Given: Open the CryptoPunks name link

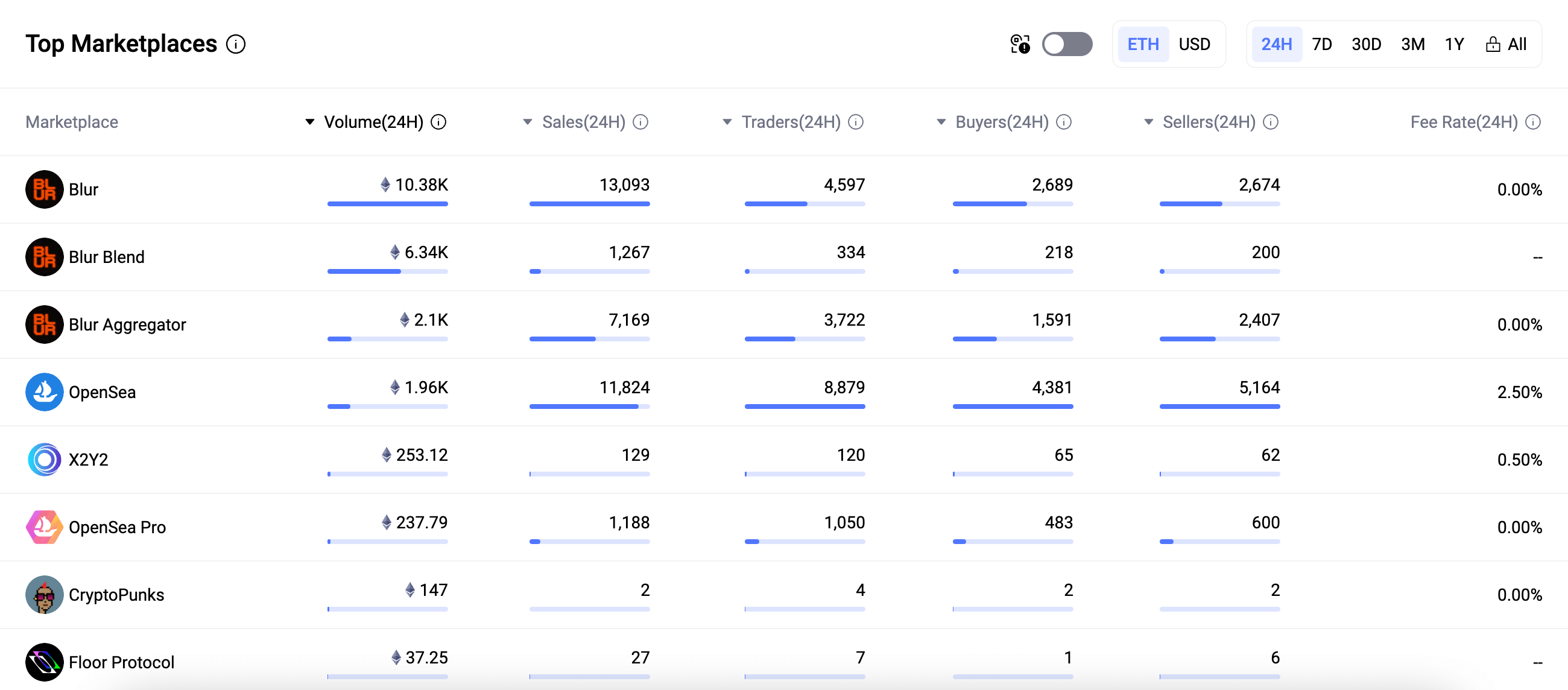Looking at the screenshot, I should click(116, 595).
